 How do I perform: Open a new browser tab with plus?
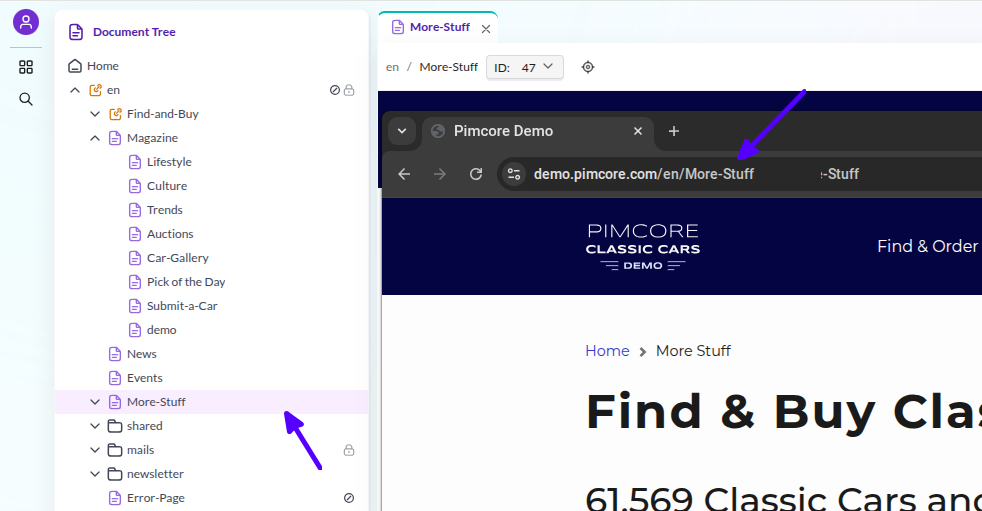pos(674,131)
